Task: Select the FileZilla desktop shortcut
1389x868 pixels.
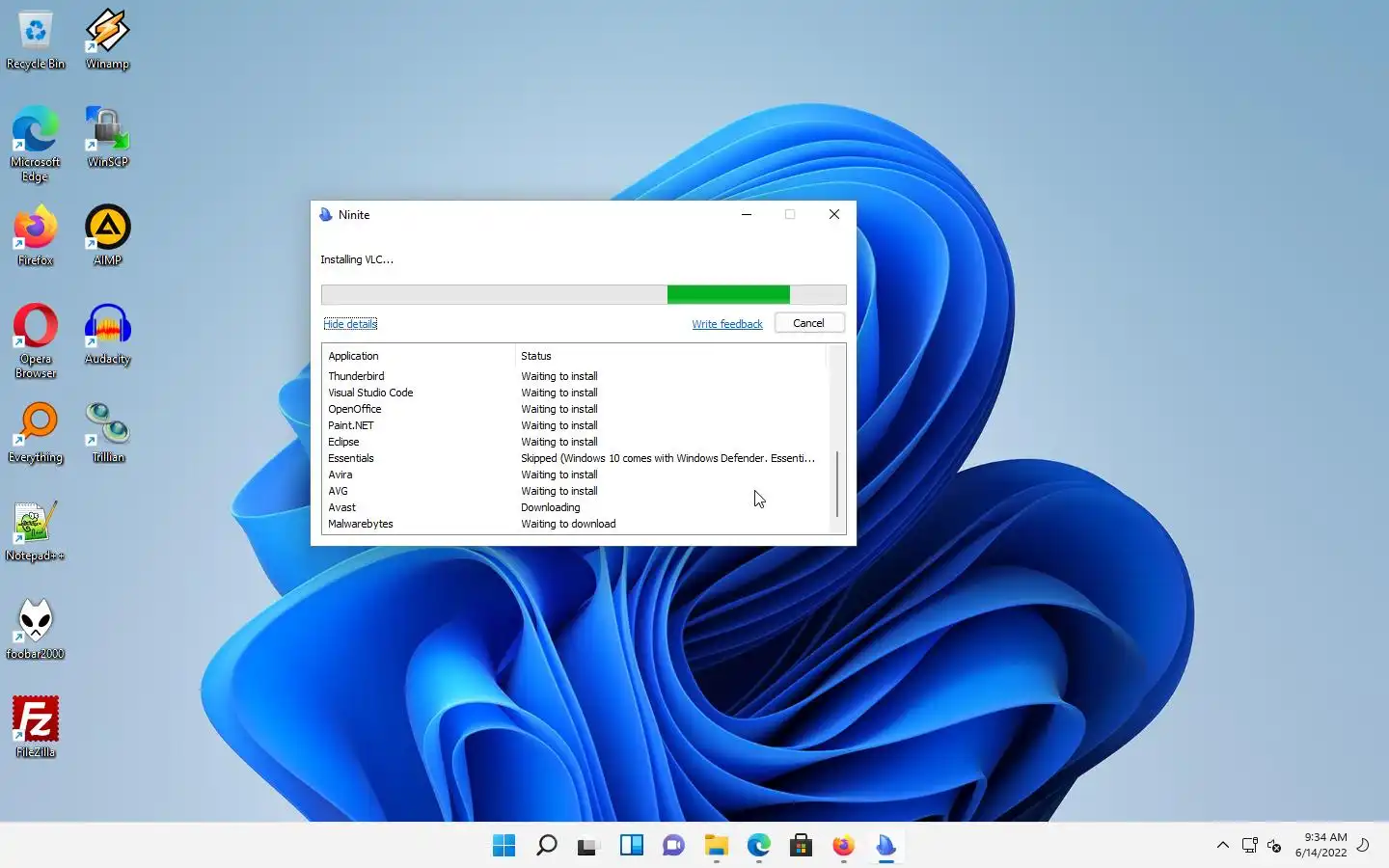Action: pos(36,728)
